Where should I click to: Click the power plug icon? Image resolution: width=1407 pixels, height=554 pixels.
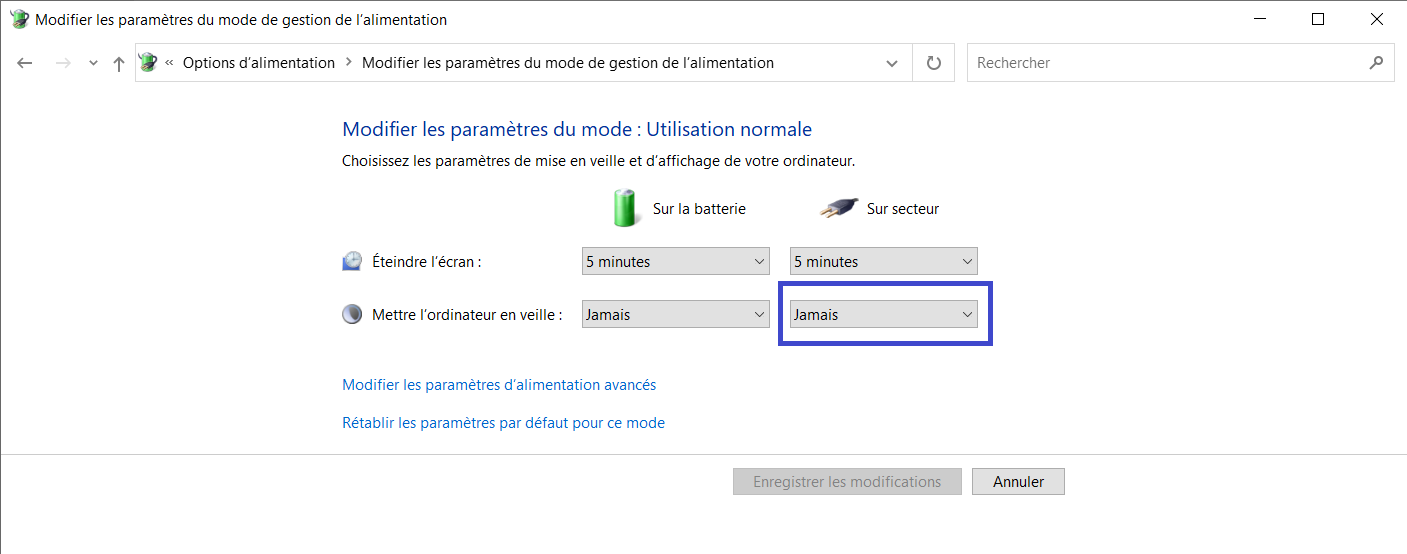tap(839, 208)
